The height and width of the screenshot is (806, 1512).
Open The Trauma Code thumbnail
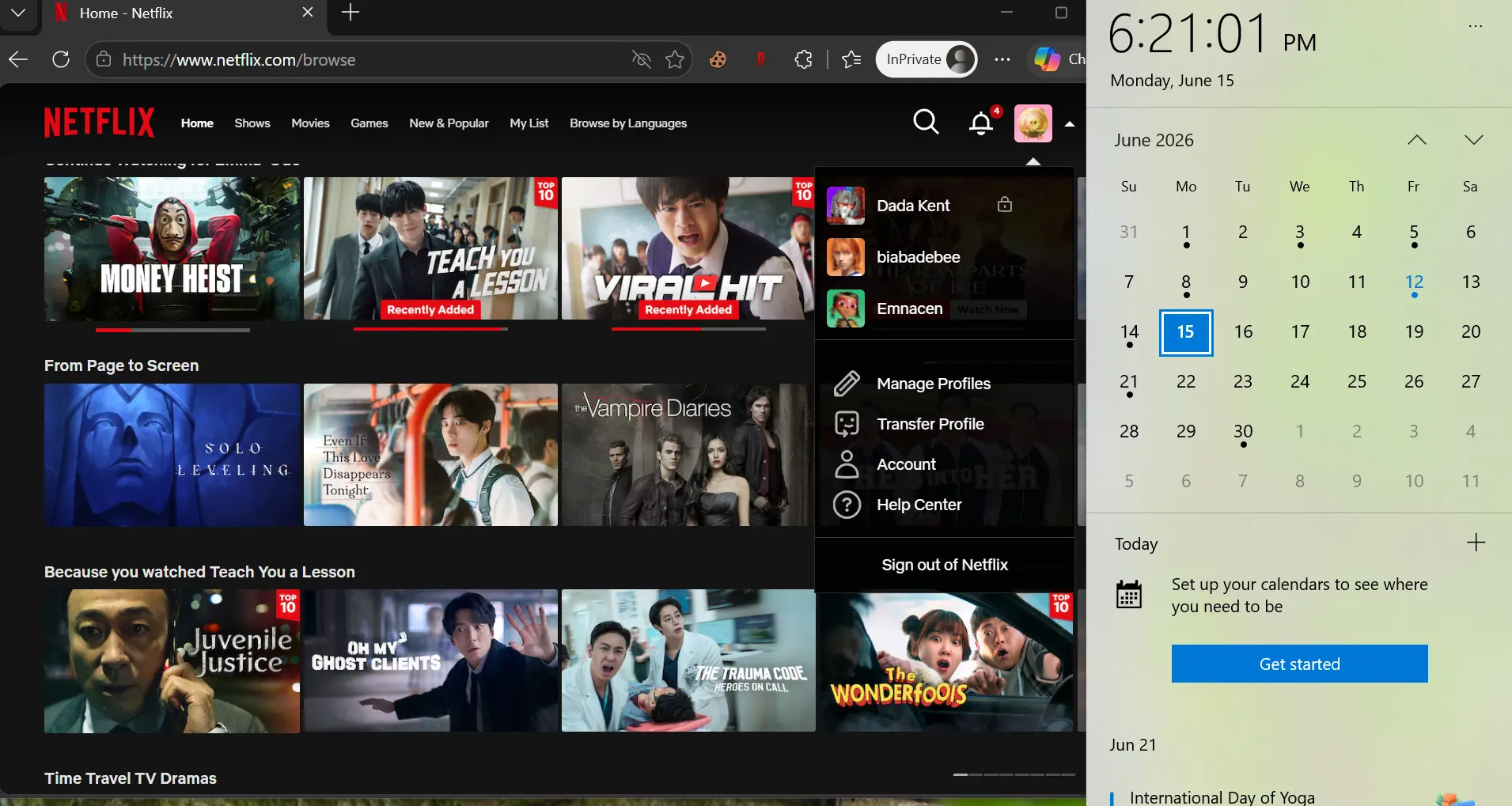point(688,660)
